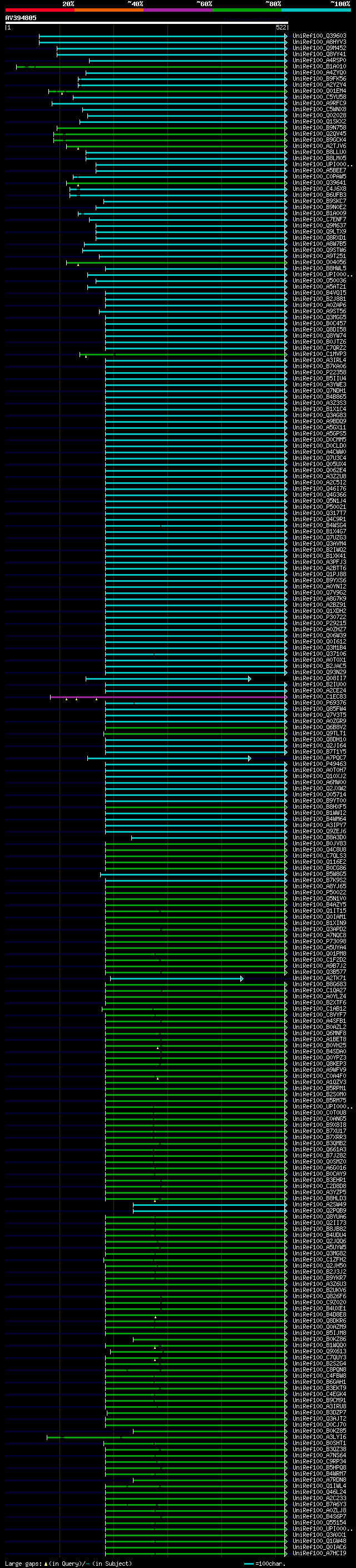
Task: Open hit UniRef100_Q6B8V2
Action: pos(319,727)
